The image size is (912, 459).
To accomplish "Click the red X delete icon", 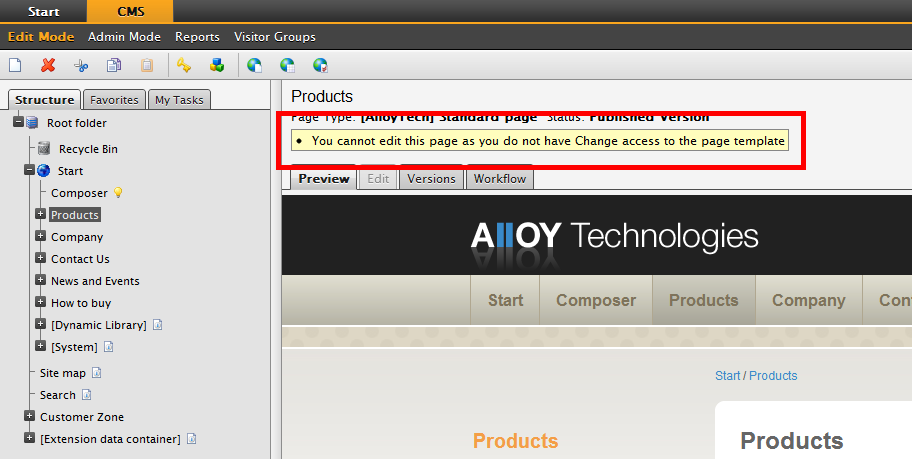I will click(x=48, y=66).
